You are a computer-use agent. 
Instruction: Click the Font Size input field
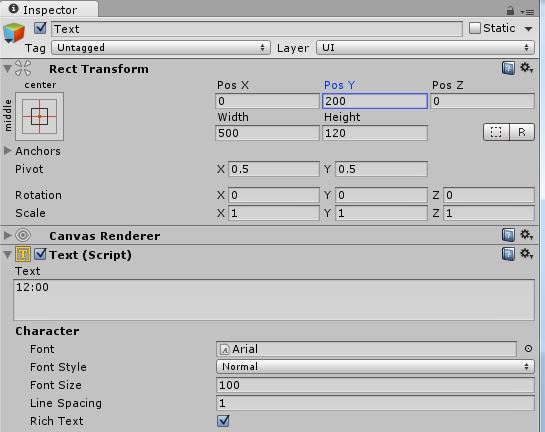375,385
